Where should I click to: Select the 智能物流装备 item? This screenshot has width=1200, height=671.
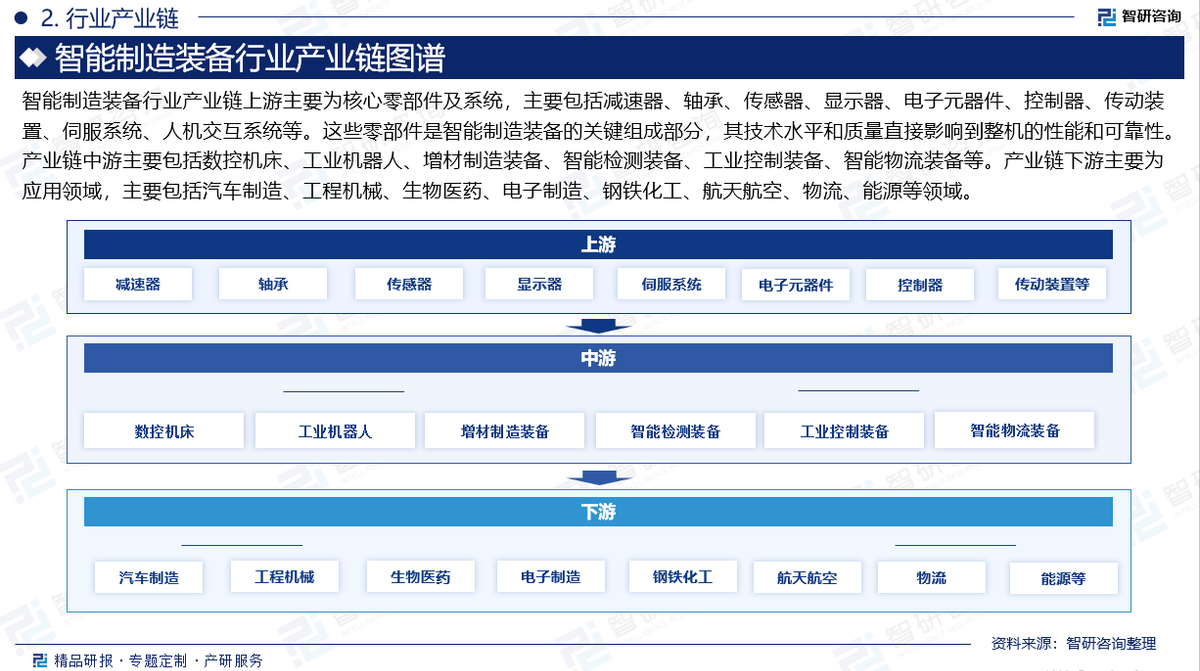pos(1015,429)
